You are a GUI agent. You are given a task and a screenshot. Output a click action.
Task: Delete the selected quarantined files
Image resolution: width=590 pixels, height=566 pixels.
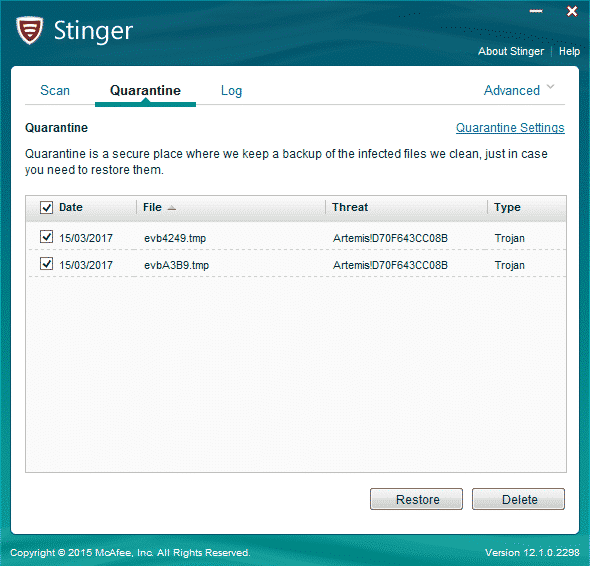[519, 499]
